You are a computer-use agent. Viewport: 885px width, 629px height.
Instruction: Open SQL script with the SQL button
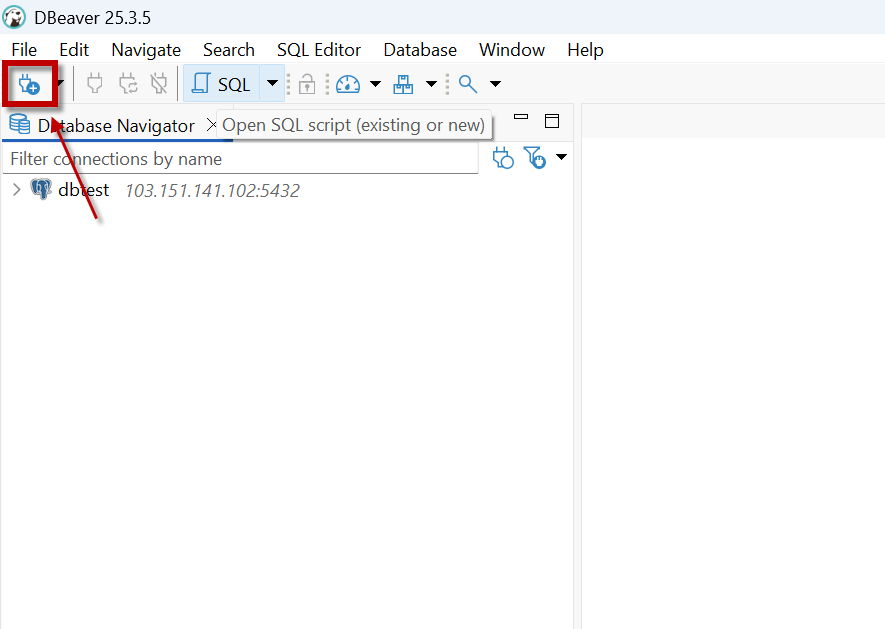221,85
